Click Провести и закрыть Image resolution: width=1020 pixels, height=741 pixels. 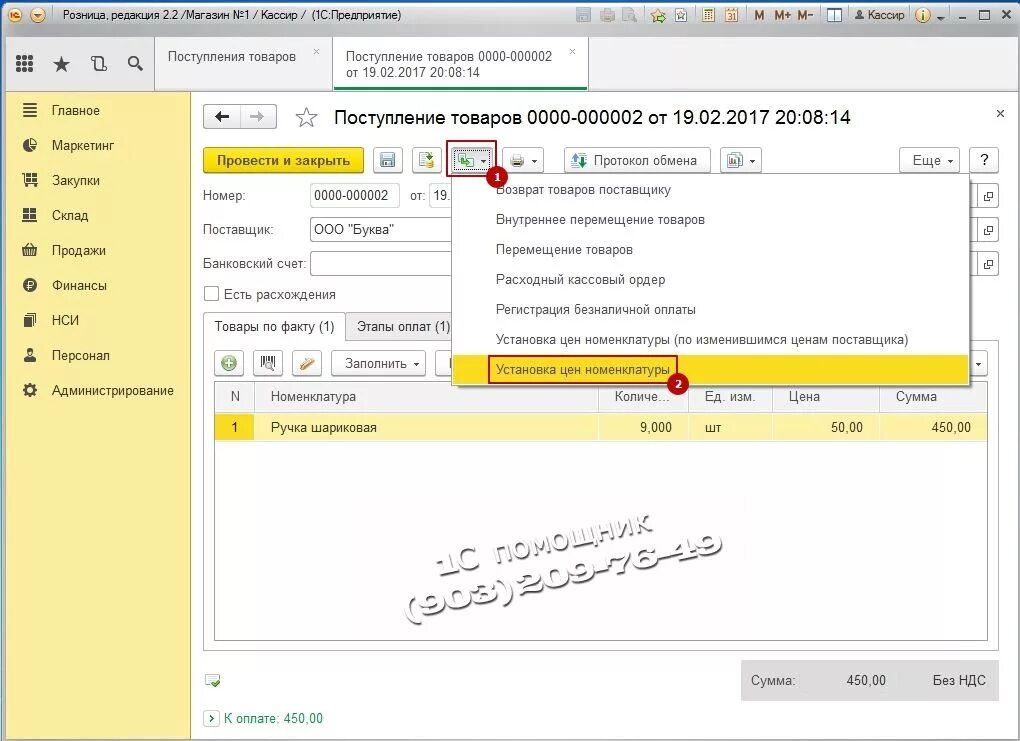click(283, 160)
